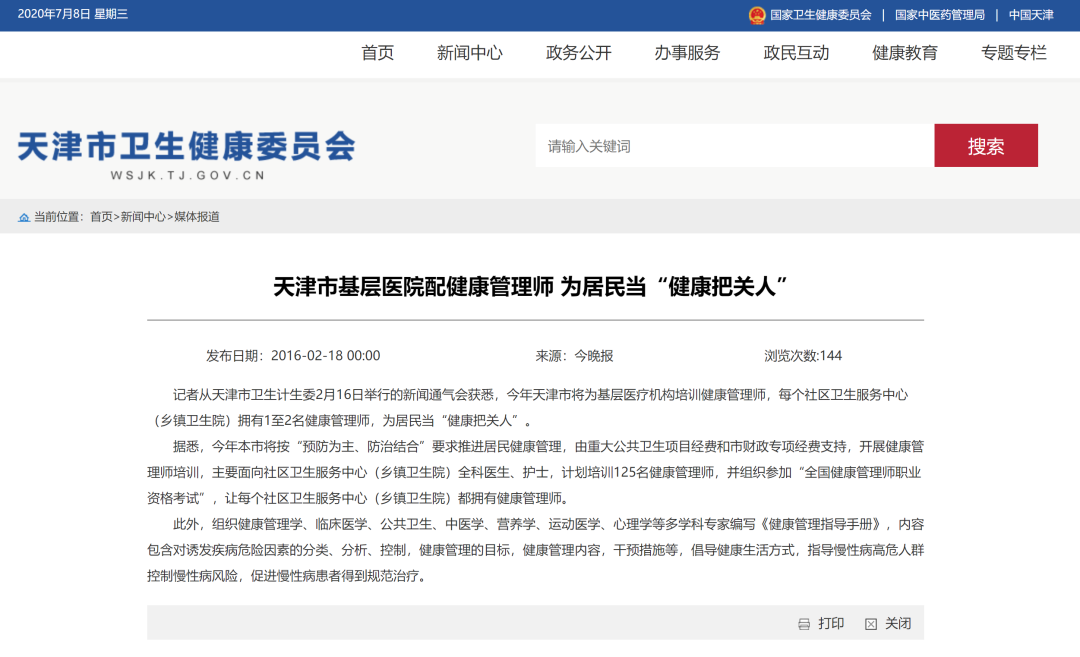
Task: Click the red 搜索 search button
Action: 986,145
